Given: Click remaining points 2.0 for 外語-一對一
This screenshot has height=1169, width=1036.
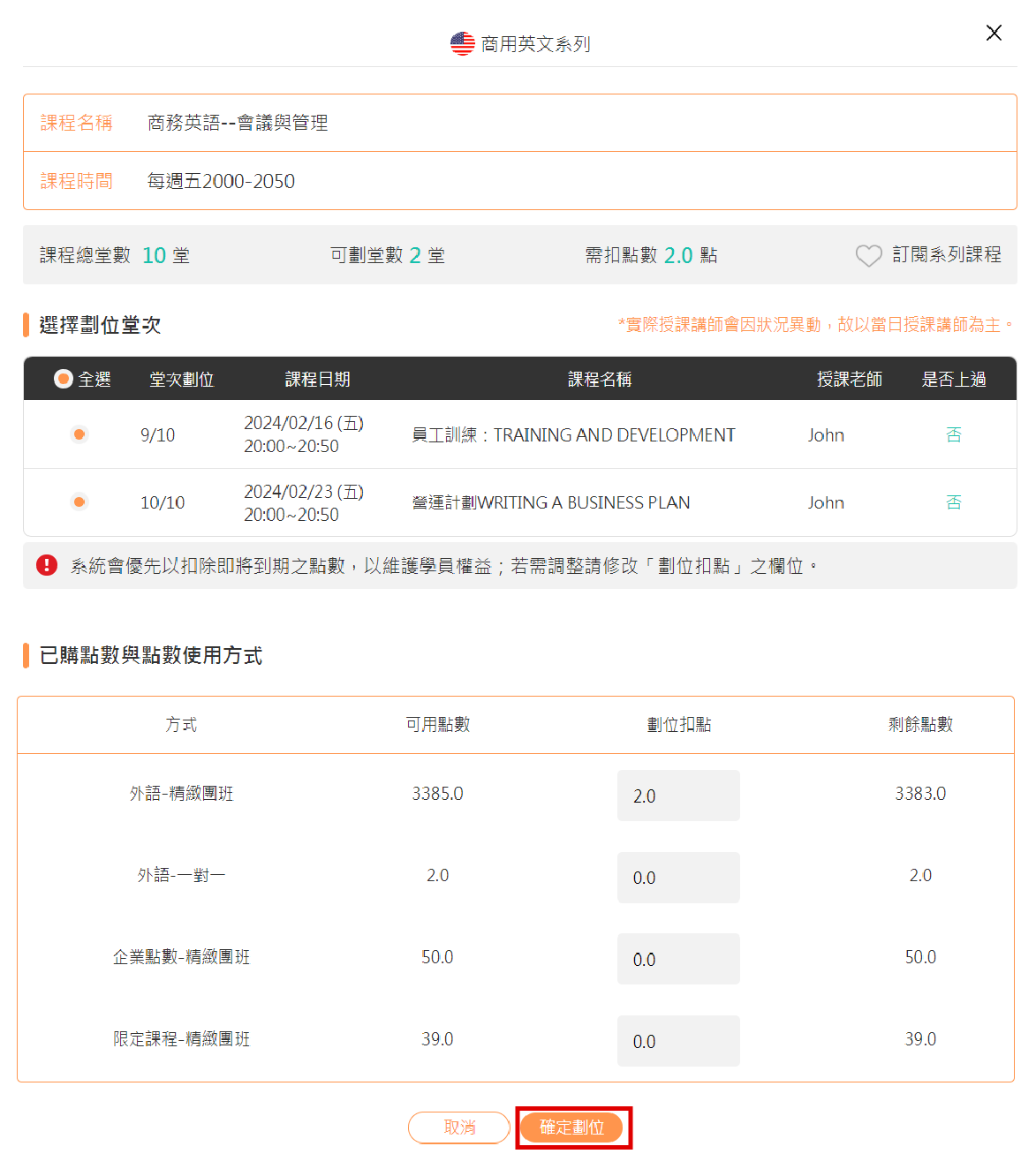Looking at the screenshot, I should (920, 875).
